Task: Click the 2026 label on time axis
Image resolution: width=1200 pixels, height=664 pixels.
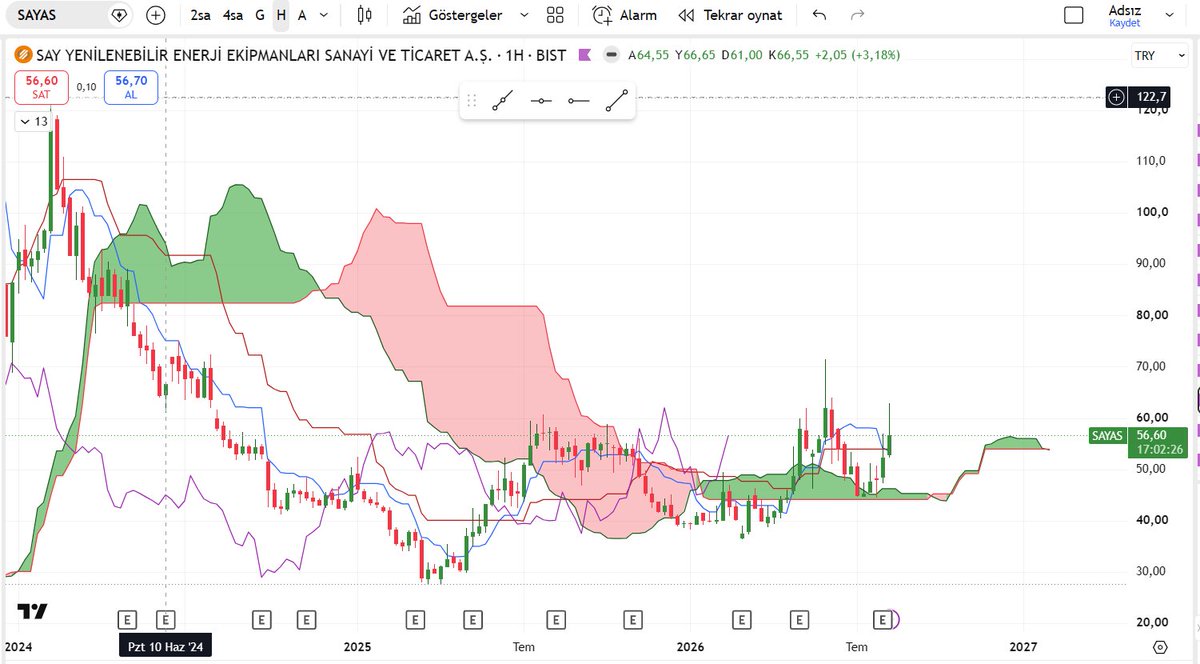Action: point(691,647)
